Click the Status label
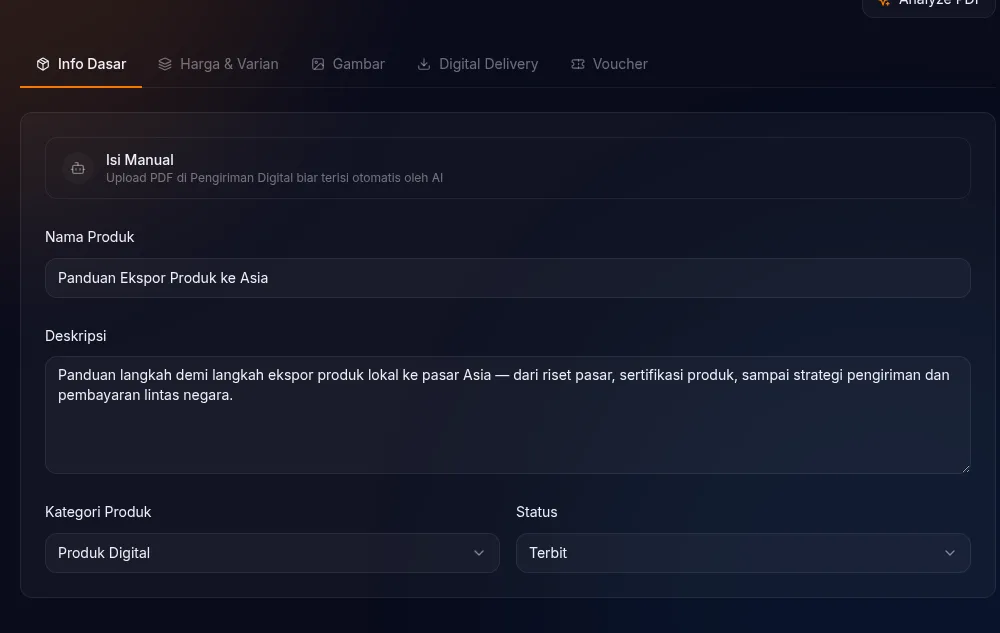 pyautogui.click(x=536, y=512)
